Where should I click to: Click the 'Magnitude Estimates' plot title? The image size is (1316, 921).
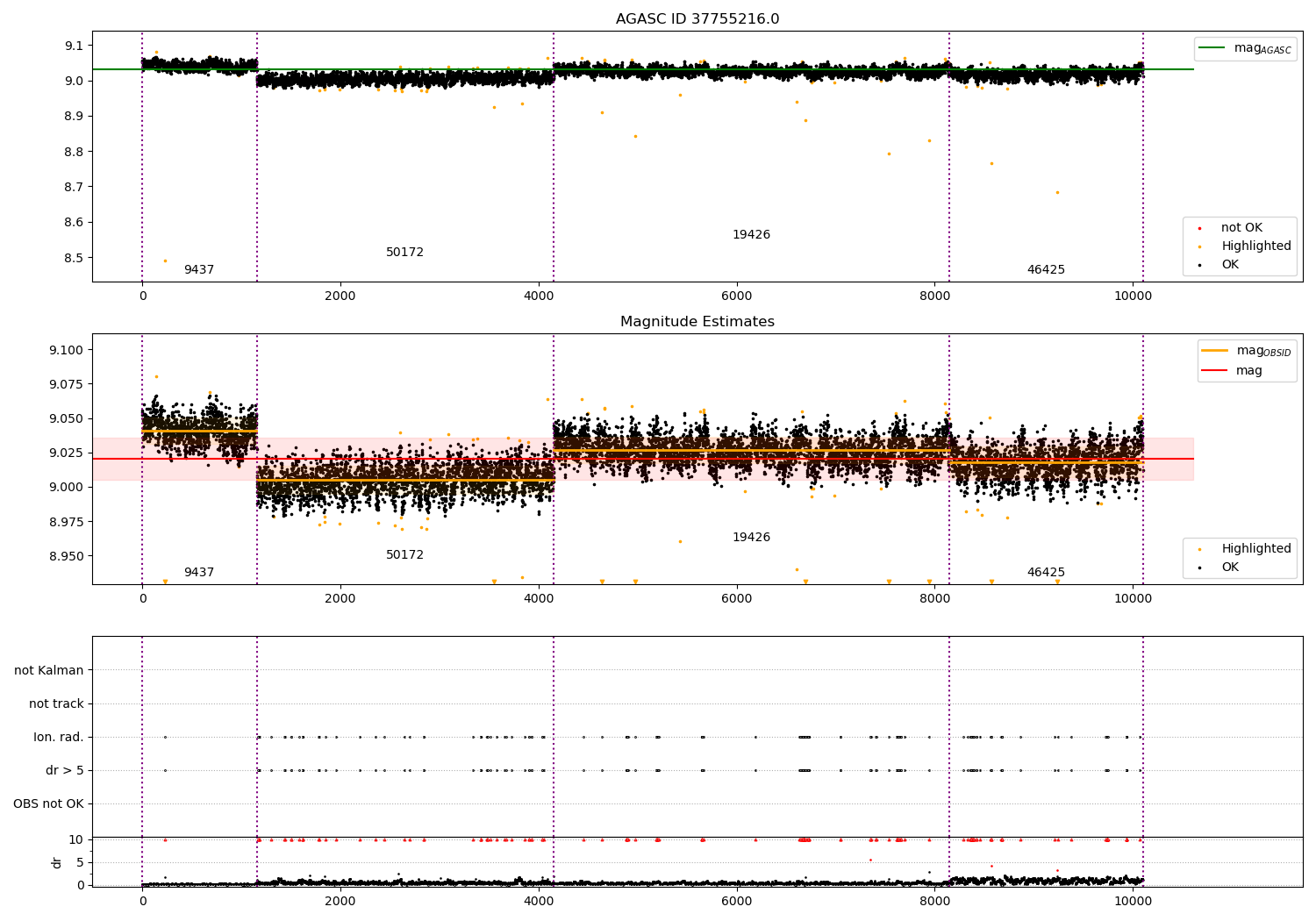coord(697,322)
